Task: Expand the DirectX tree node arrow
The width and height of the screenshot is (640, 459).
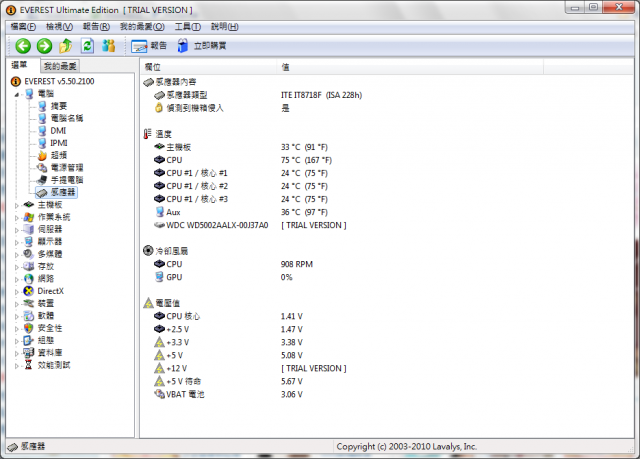Action: coord(17,291)
